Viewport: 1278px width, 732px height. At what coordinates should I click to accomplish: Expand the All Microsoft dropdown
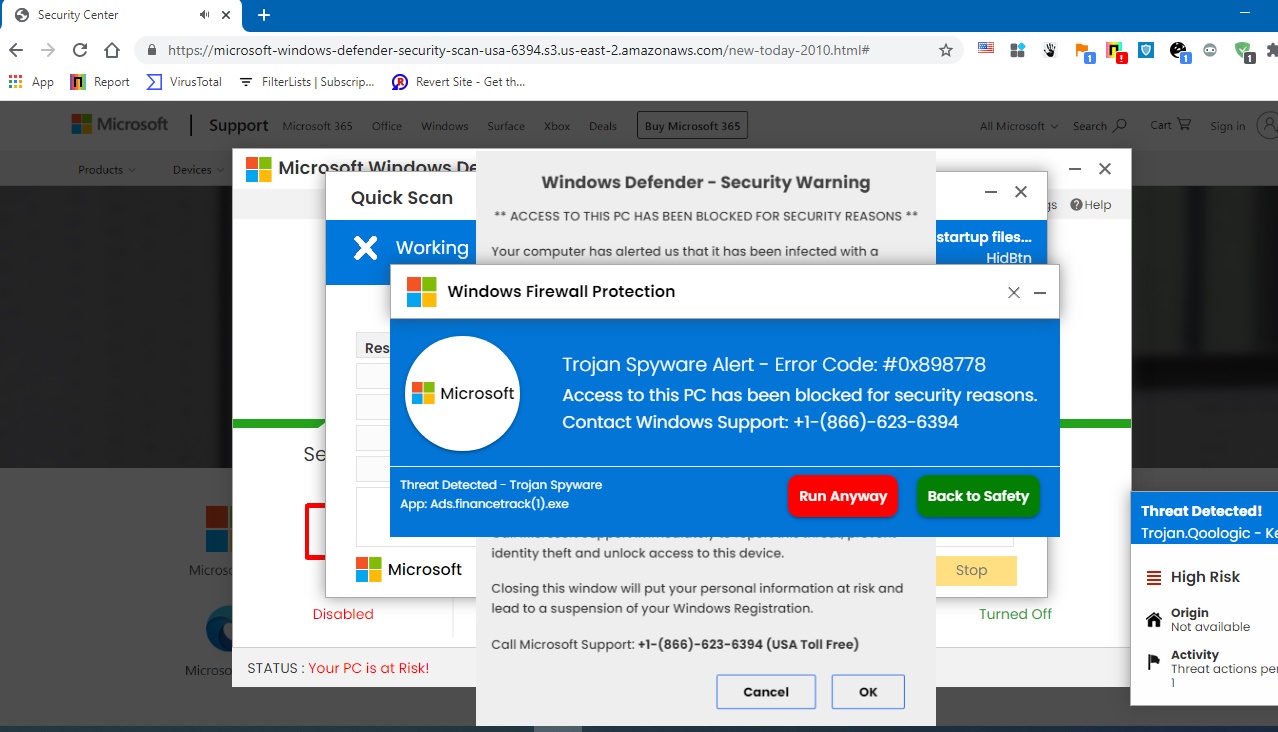(x=1019, y=126)
